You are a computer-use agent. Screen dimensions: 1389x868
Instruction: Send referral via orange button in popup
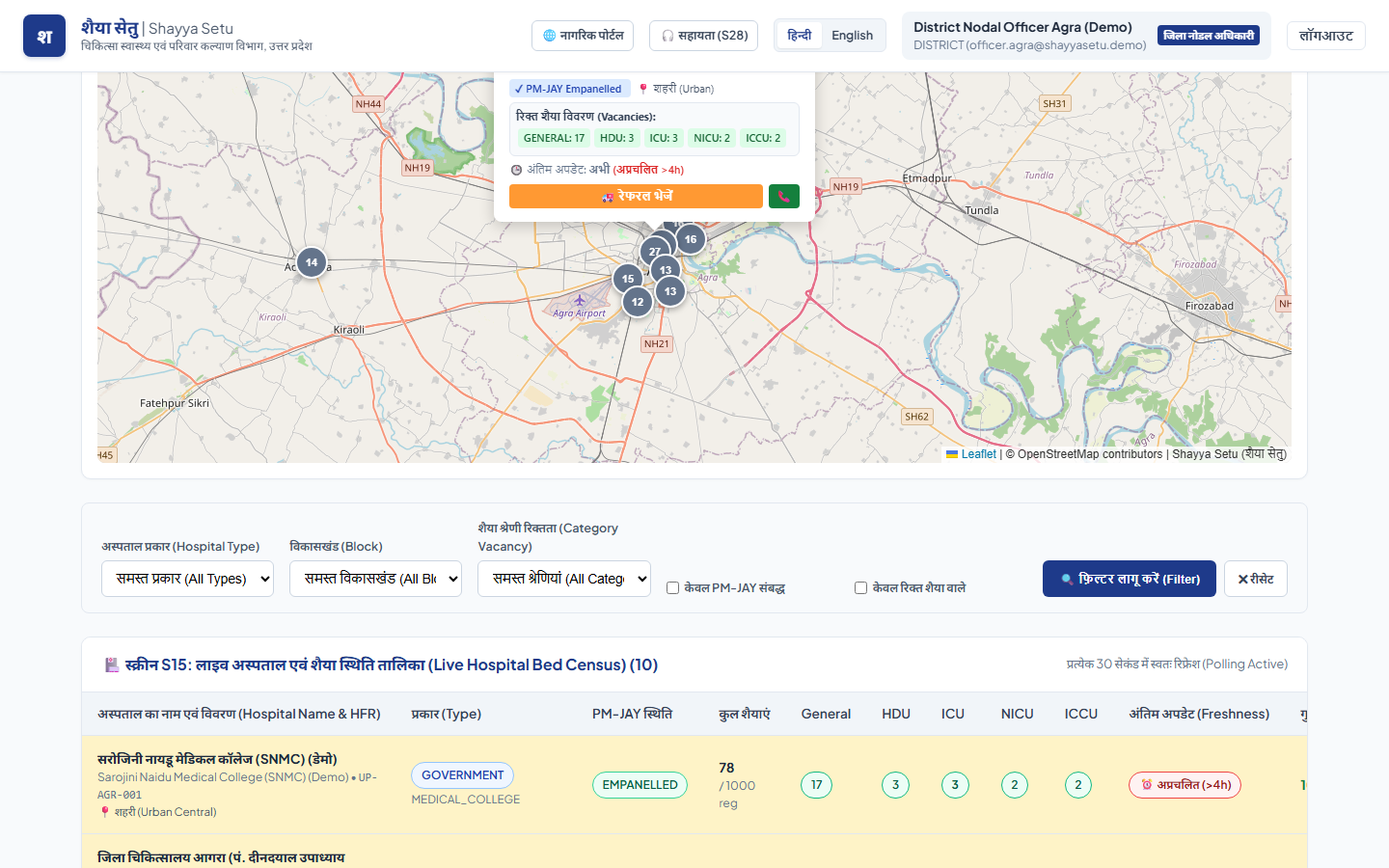pos(636,196)
